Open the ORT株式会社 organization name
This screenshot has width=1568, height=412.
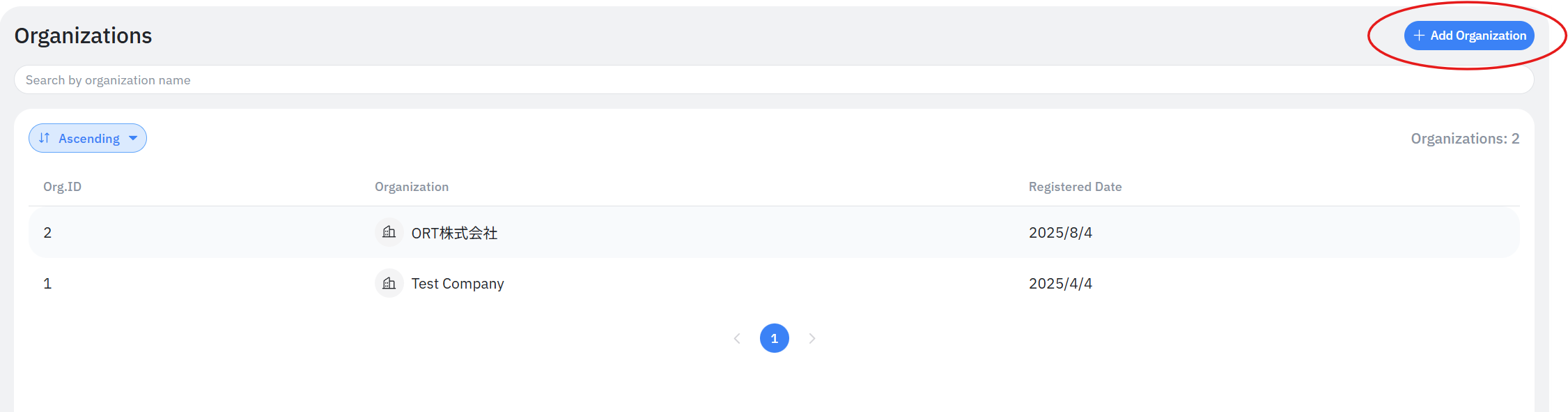coord(454,233)
